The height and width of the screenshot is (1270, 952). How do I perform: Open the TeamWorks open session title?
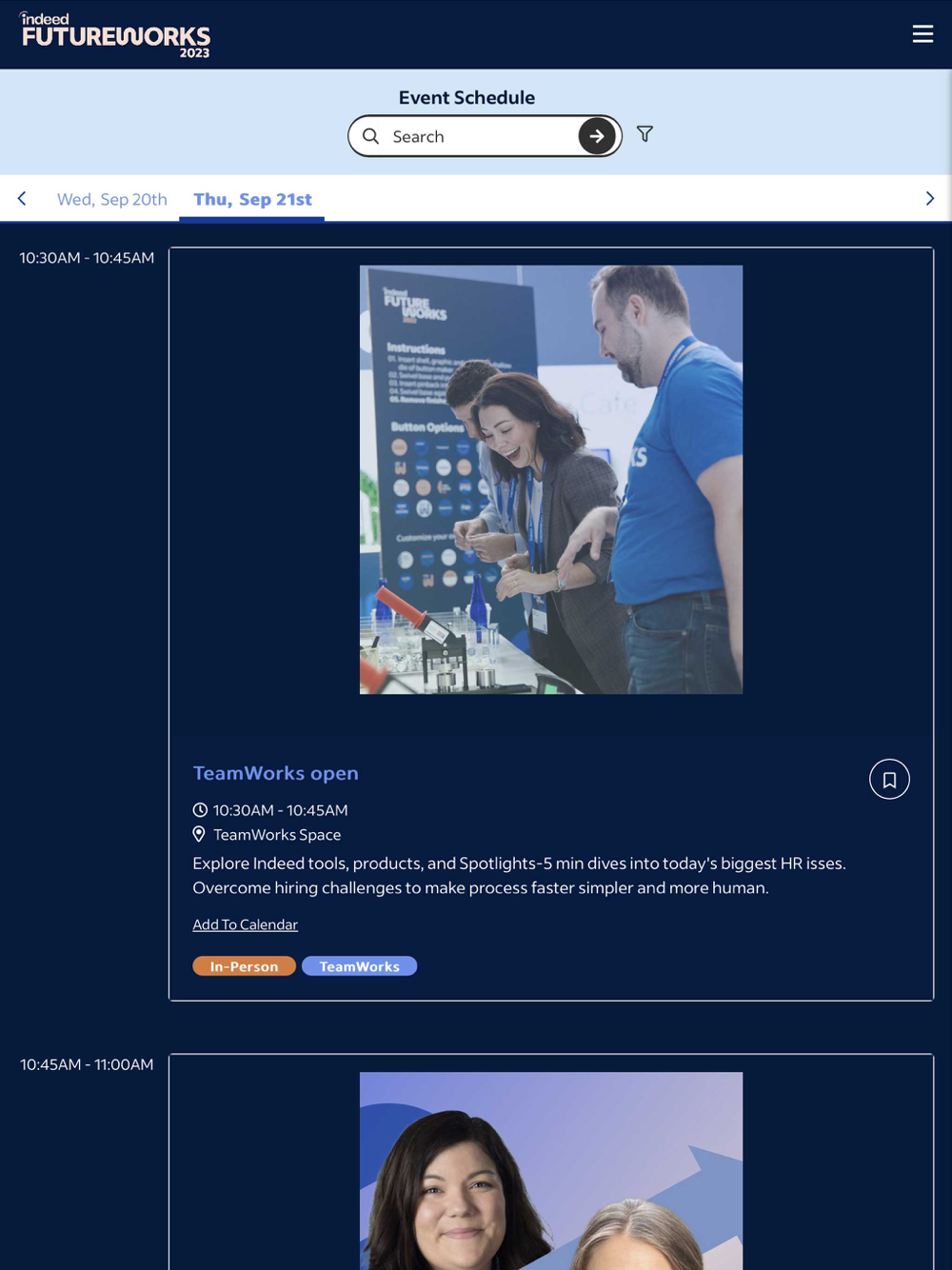click(x=276, y=773)
